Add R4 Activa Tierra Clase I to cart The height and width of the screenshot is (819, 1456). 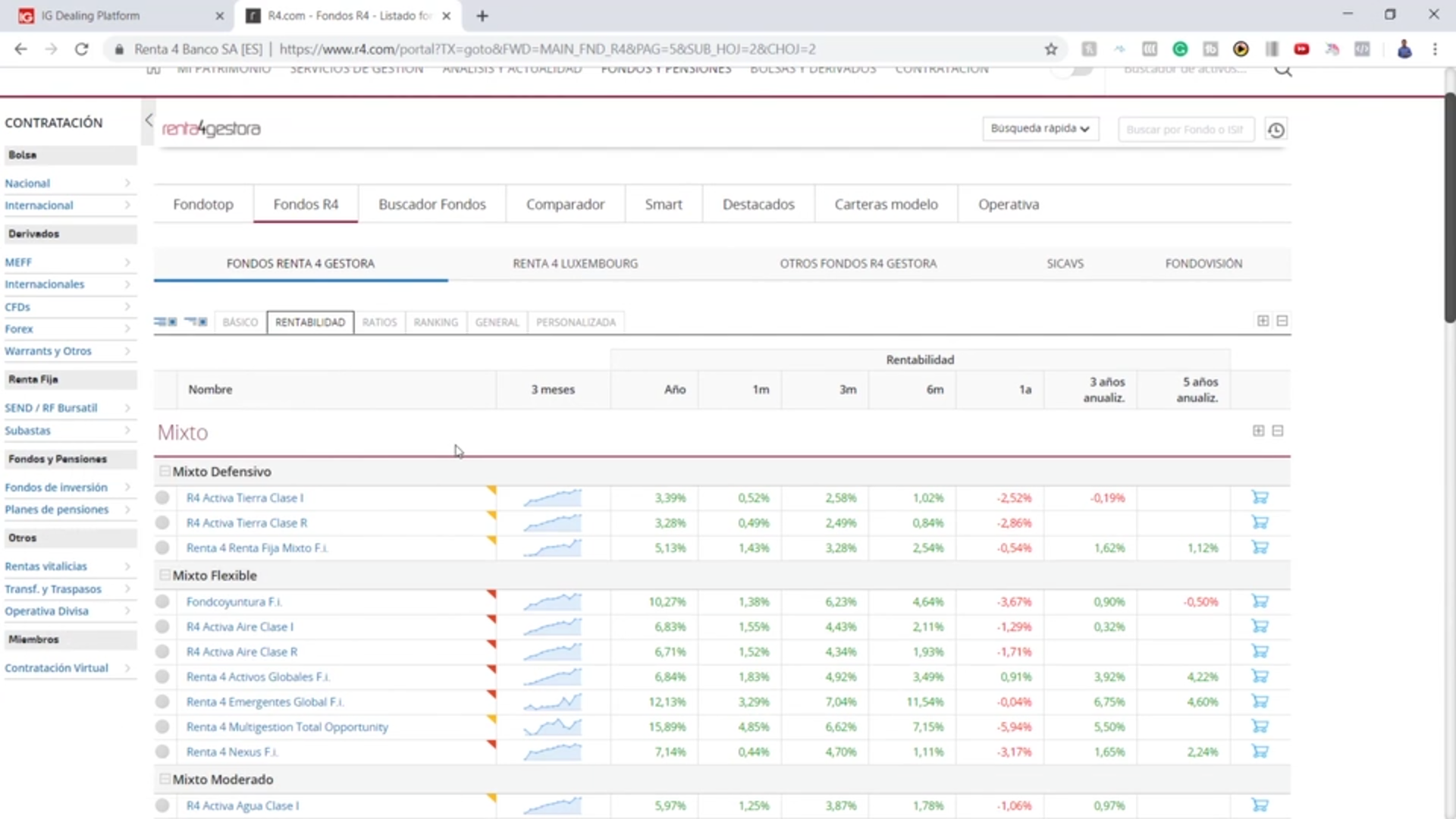pyautogui.click(x=1260, y=497)
